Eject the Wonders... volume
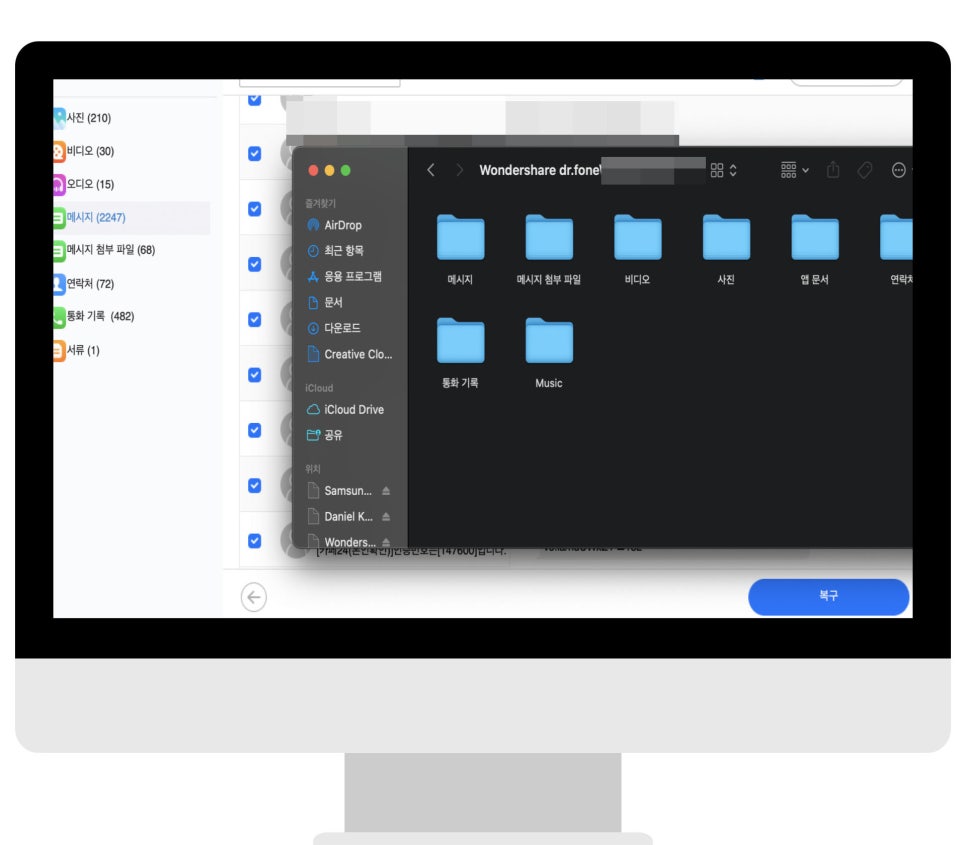 [386, 542]
